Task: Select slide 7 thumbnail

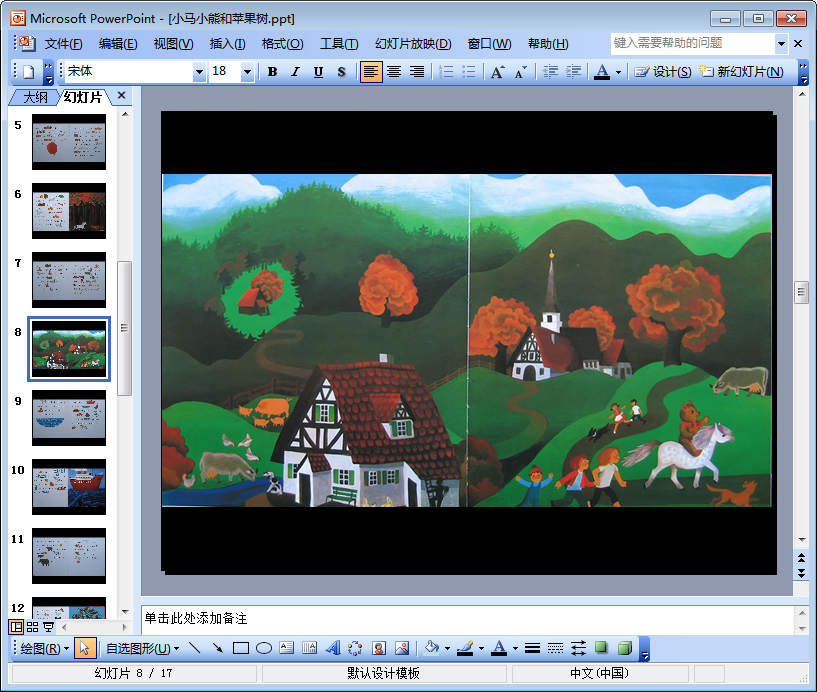Action: [x=69, y=280]
